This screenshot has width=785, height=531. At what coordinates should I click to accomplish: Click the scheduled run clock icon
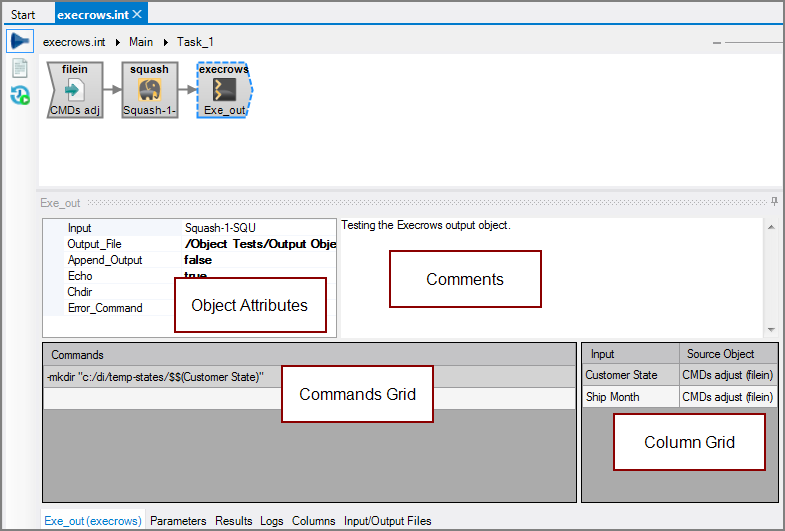[19, 96]
